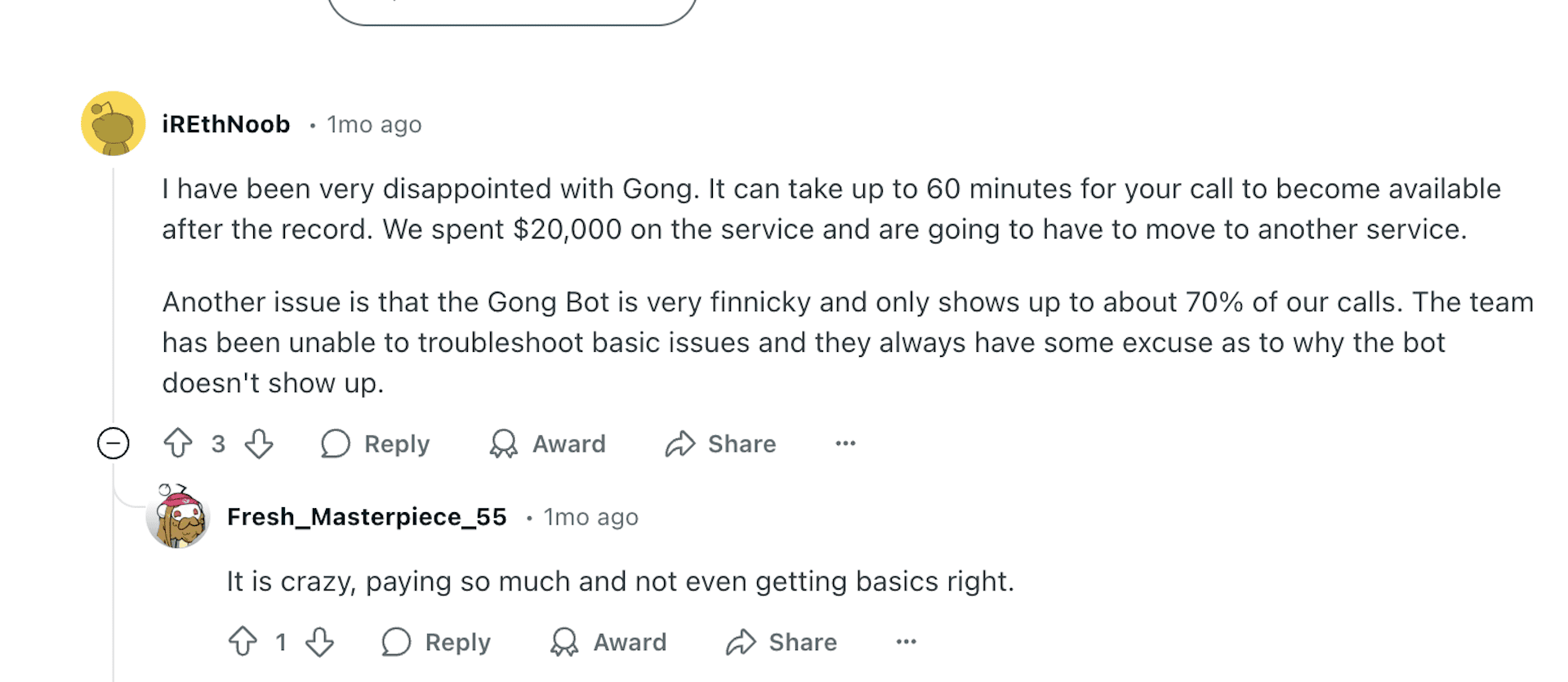Click Fresh_Masterpiece_55's avatar image

[178, 516]
